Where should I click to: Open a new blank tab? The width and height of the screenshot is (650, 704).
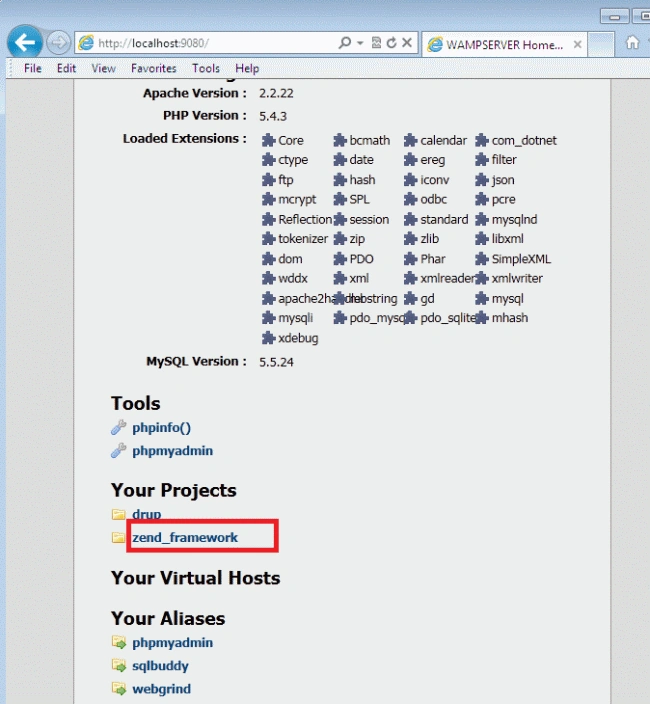601,44
